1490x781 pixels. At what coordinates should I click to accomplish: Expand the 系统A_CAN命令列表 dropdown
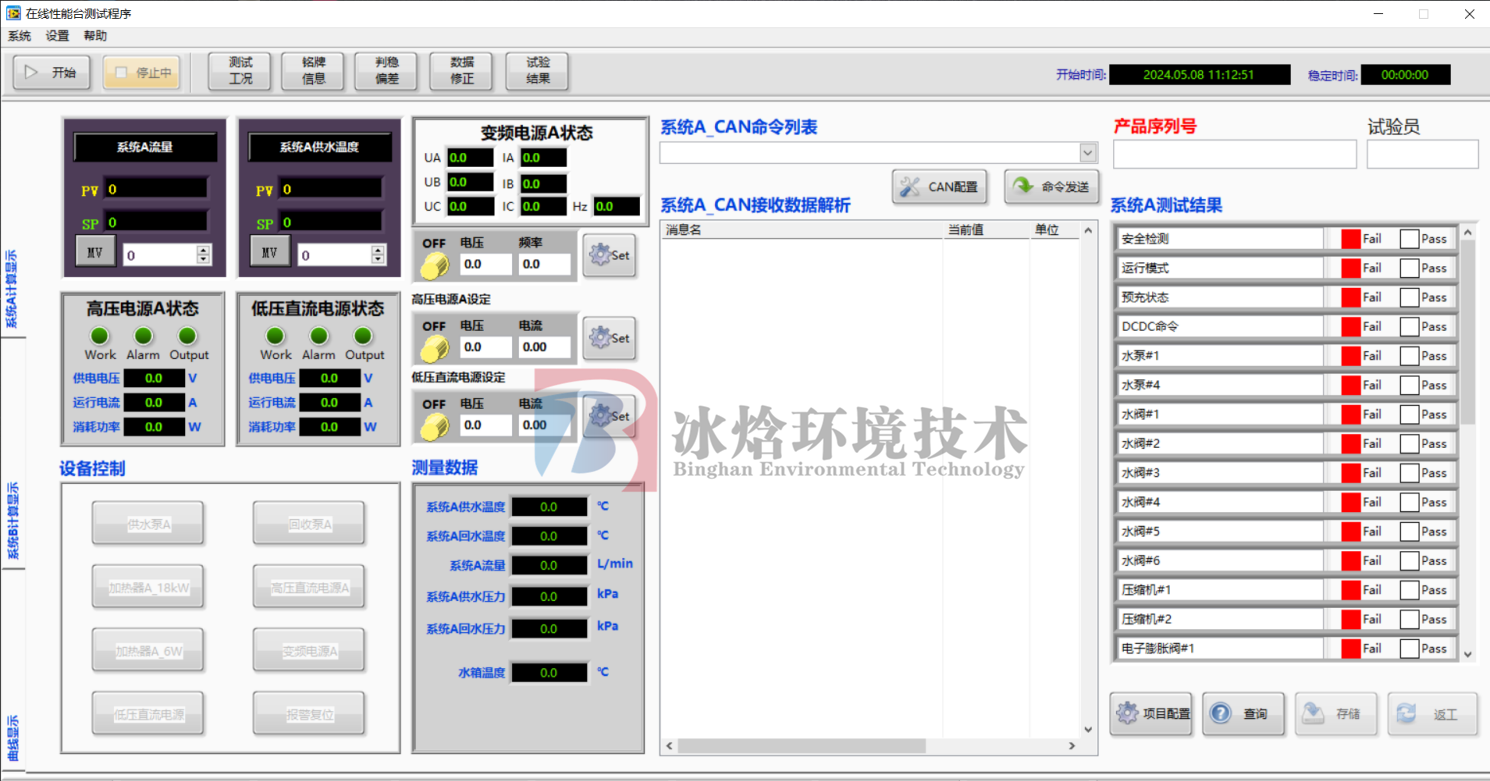point(1088,153)
